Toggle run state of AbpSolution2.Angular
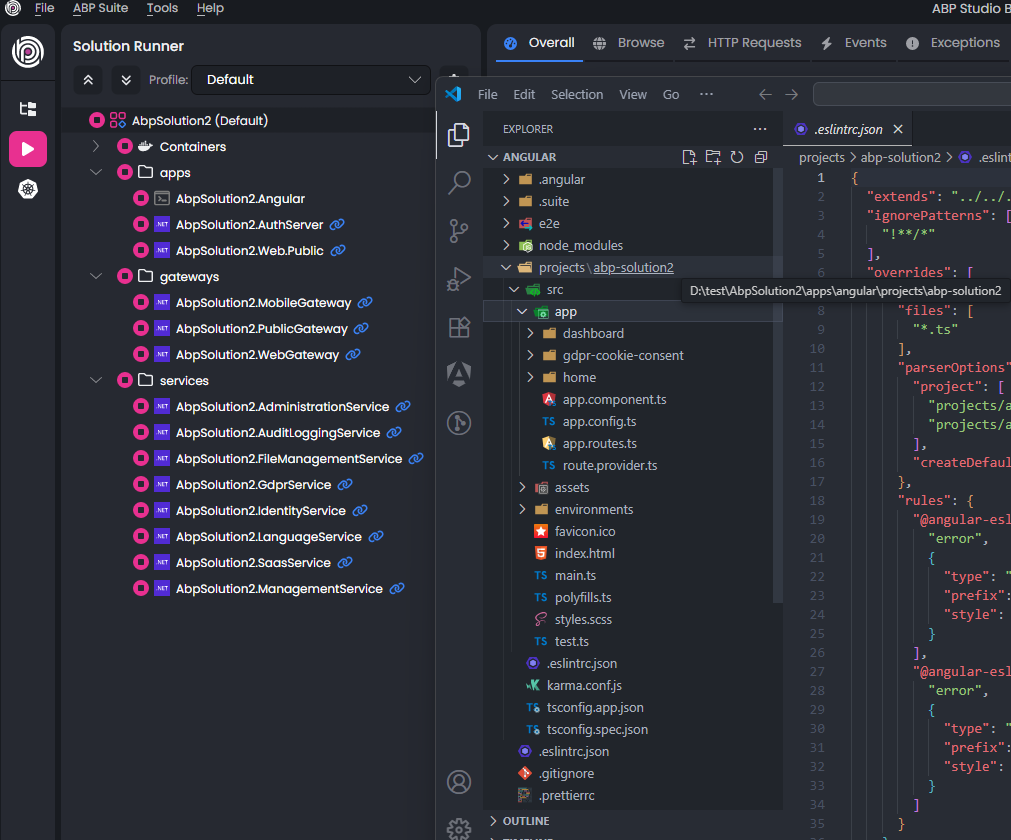1011x840 pixels. point(141,199)
